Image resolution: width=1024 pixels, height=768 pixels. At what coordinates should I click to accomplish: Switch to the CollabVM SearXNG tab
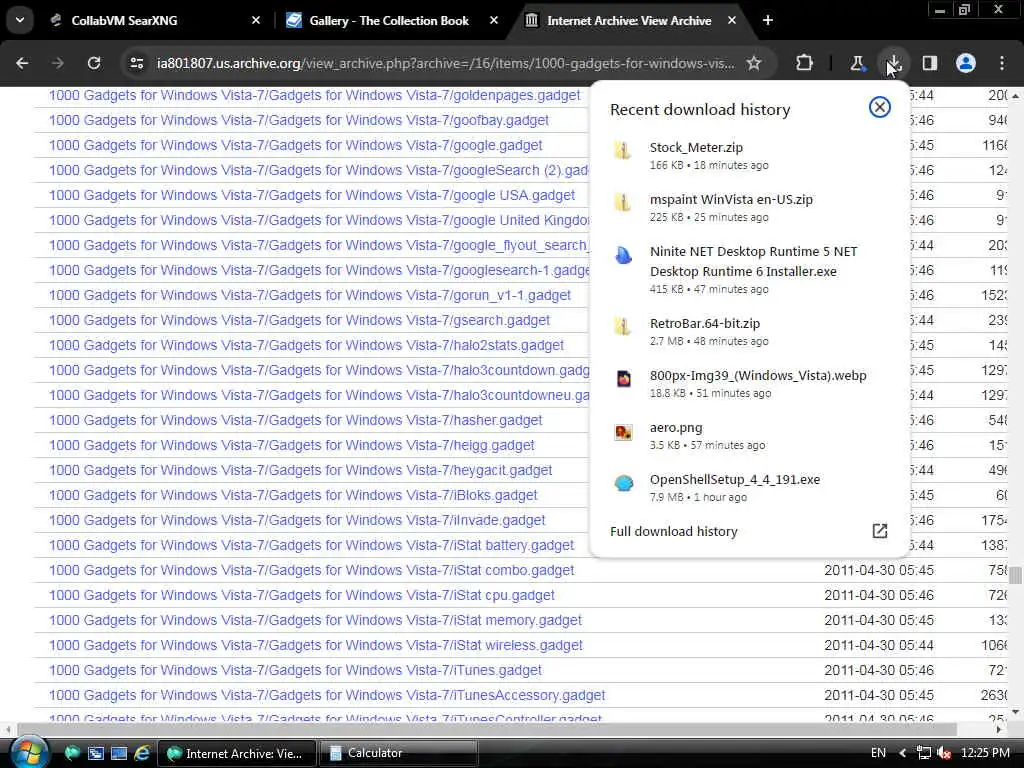click(x=123, y=20)
